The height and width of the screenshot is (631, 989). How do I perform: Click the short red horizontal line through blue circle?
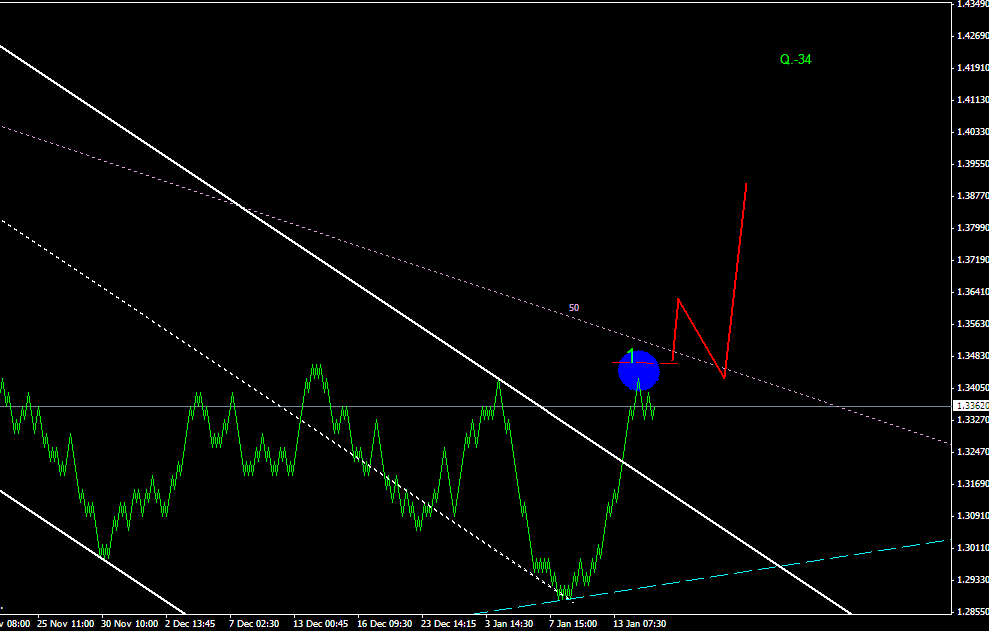tap(645, 363)
